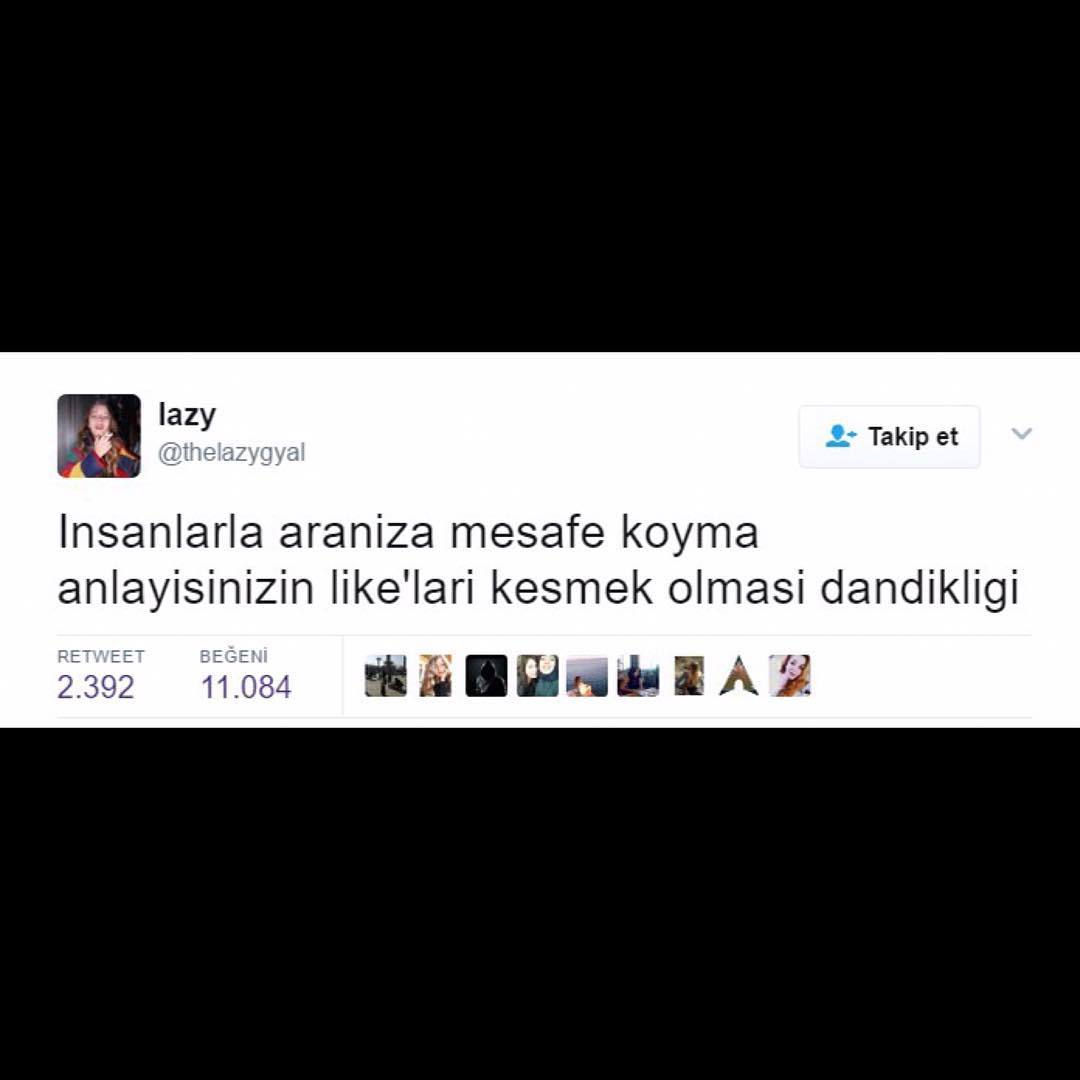Click the BEĞENİ label
The height and width of the screenshot is (1080, 1080).
233,656
